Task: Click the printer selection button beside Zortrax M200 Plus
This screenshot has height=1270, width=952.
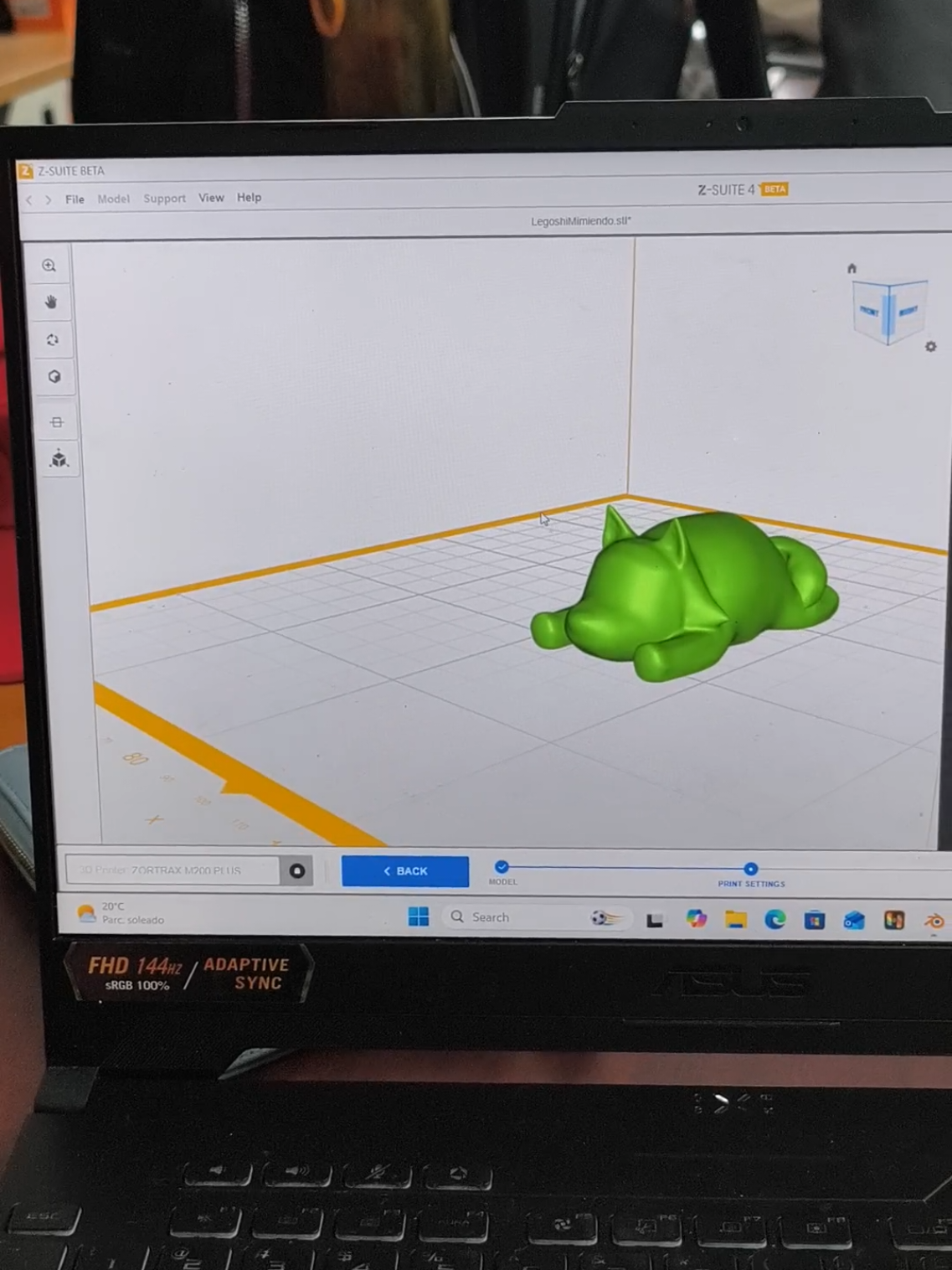Action: (x=296, y=871)
